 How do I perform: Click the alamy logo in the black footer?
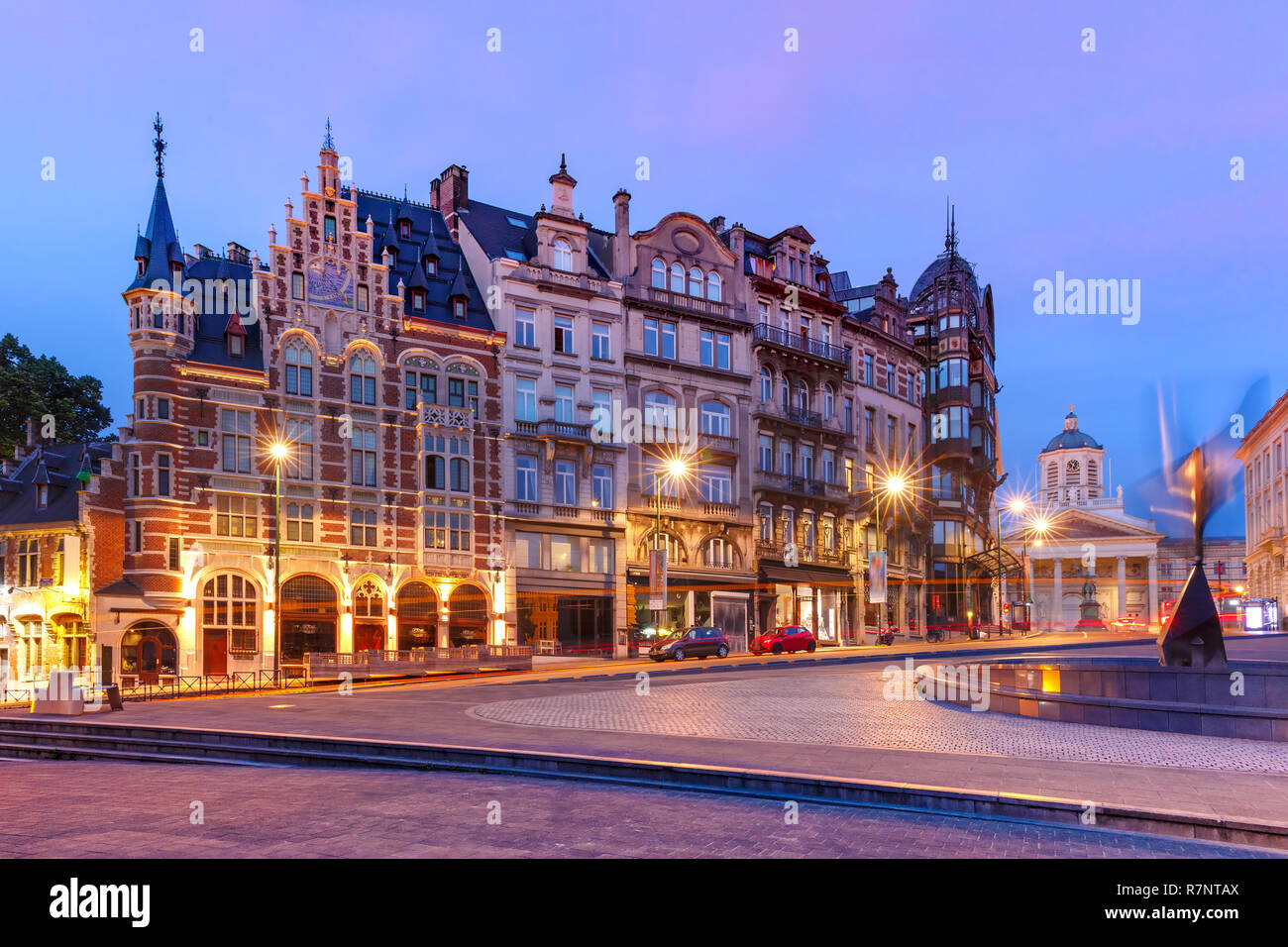pos(100,902)
